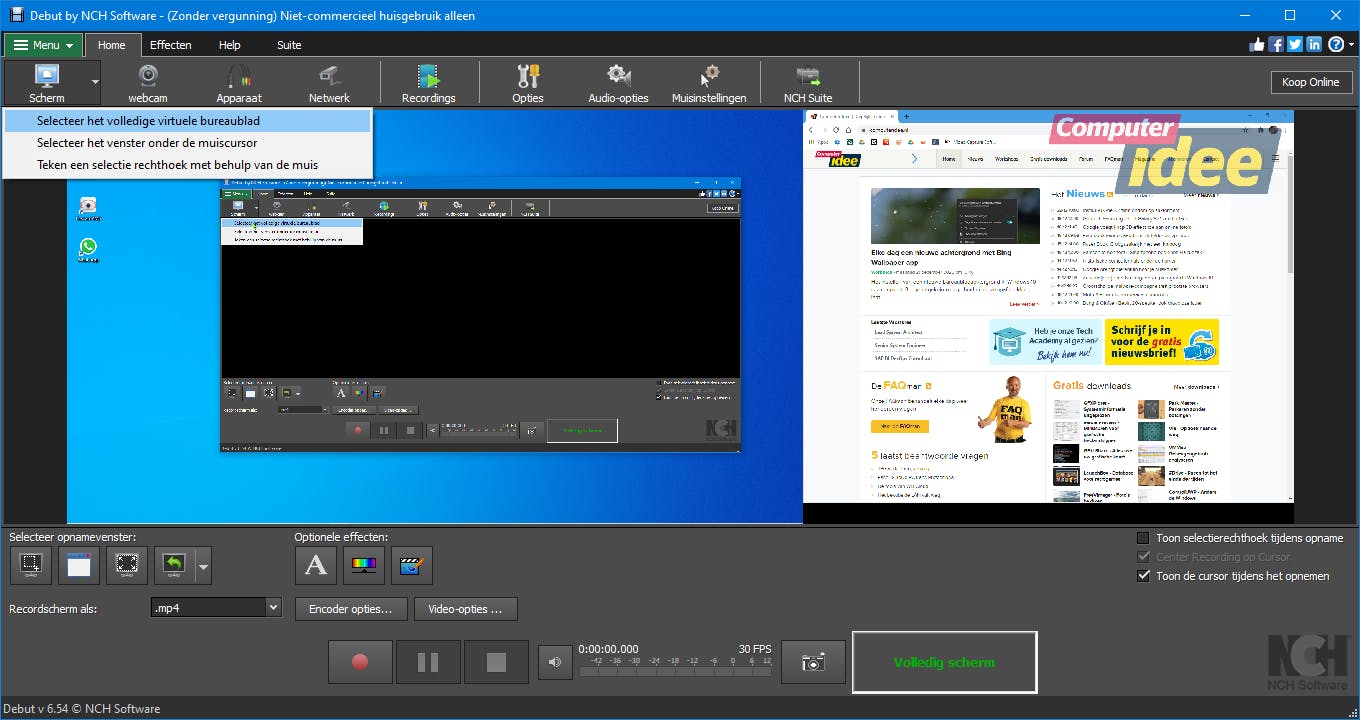Image resolution: width=1360 pixels, height=720 pixels.
Task: Mute the audio with speaker button
Action: (x=554, y=662)
